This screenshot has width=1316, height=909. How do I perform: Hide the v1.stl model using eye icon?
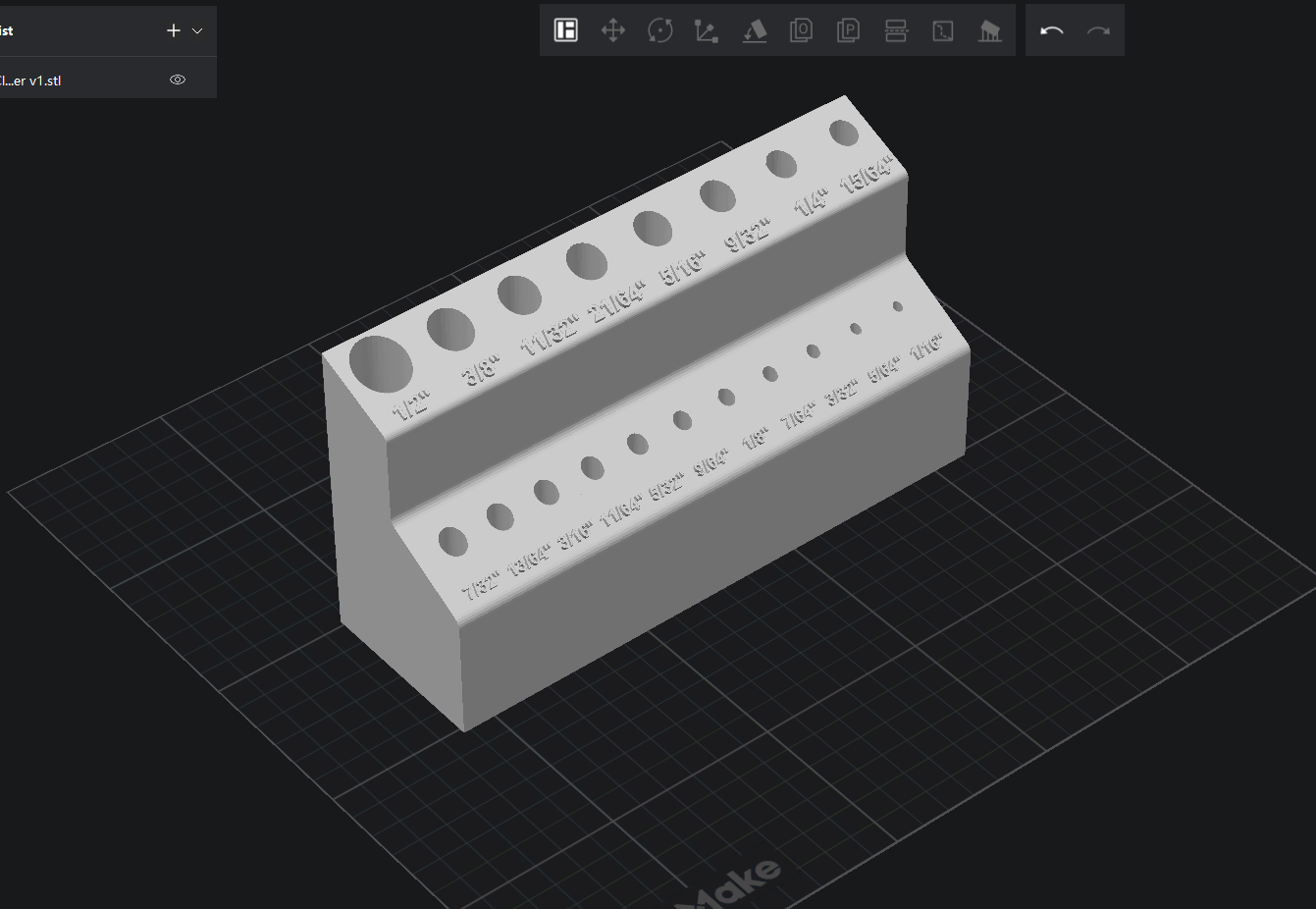178,80
